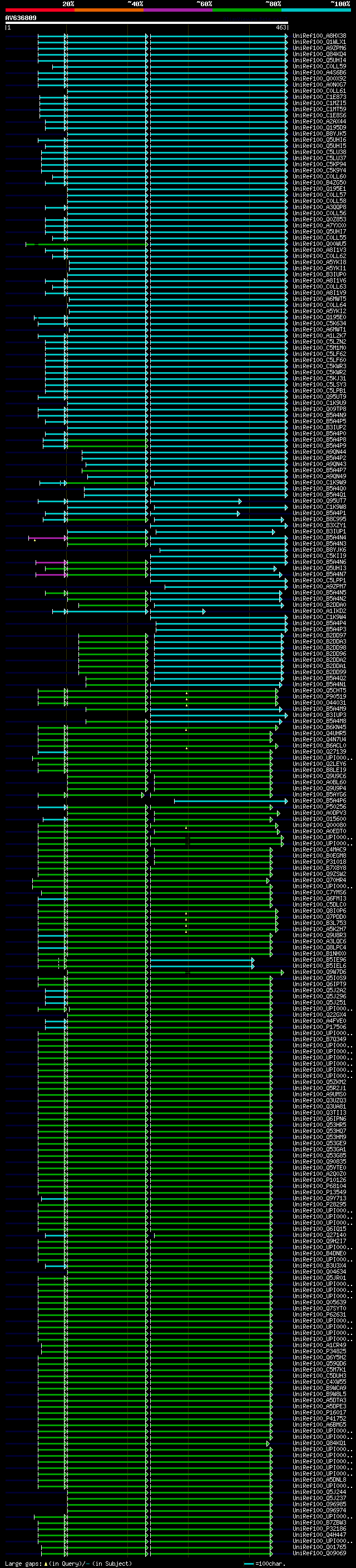Select hit label UniRef100_C5KII9
The width and height of the screenshot is (356, 1568).
pos(319,556)
